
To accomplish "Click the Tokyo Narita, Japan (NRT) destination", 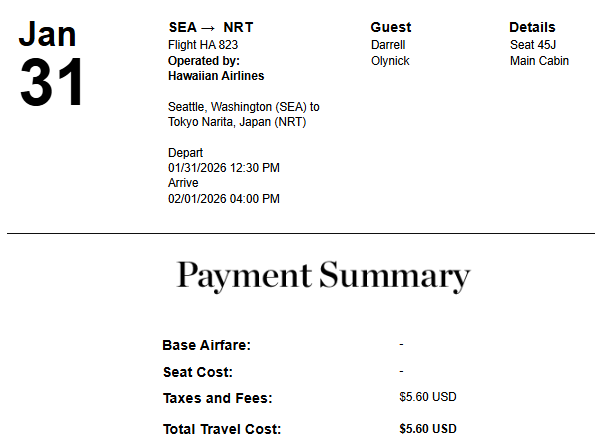I will point(237,122).
